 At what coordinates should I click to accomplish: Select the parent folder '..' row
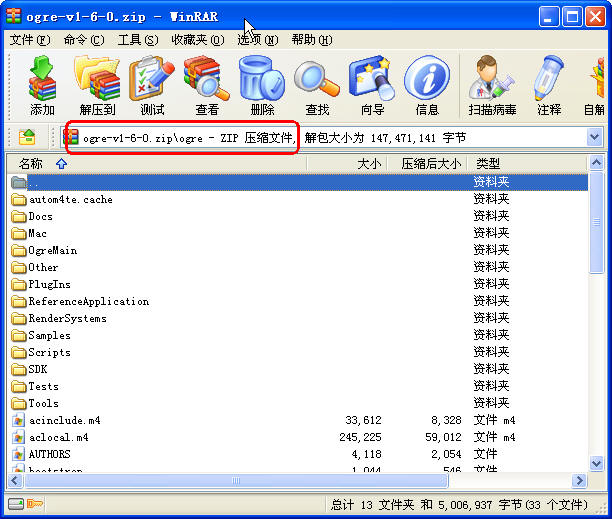(299, 182)
